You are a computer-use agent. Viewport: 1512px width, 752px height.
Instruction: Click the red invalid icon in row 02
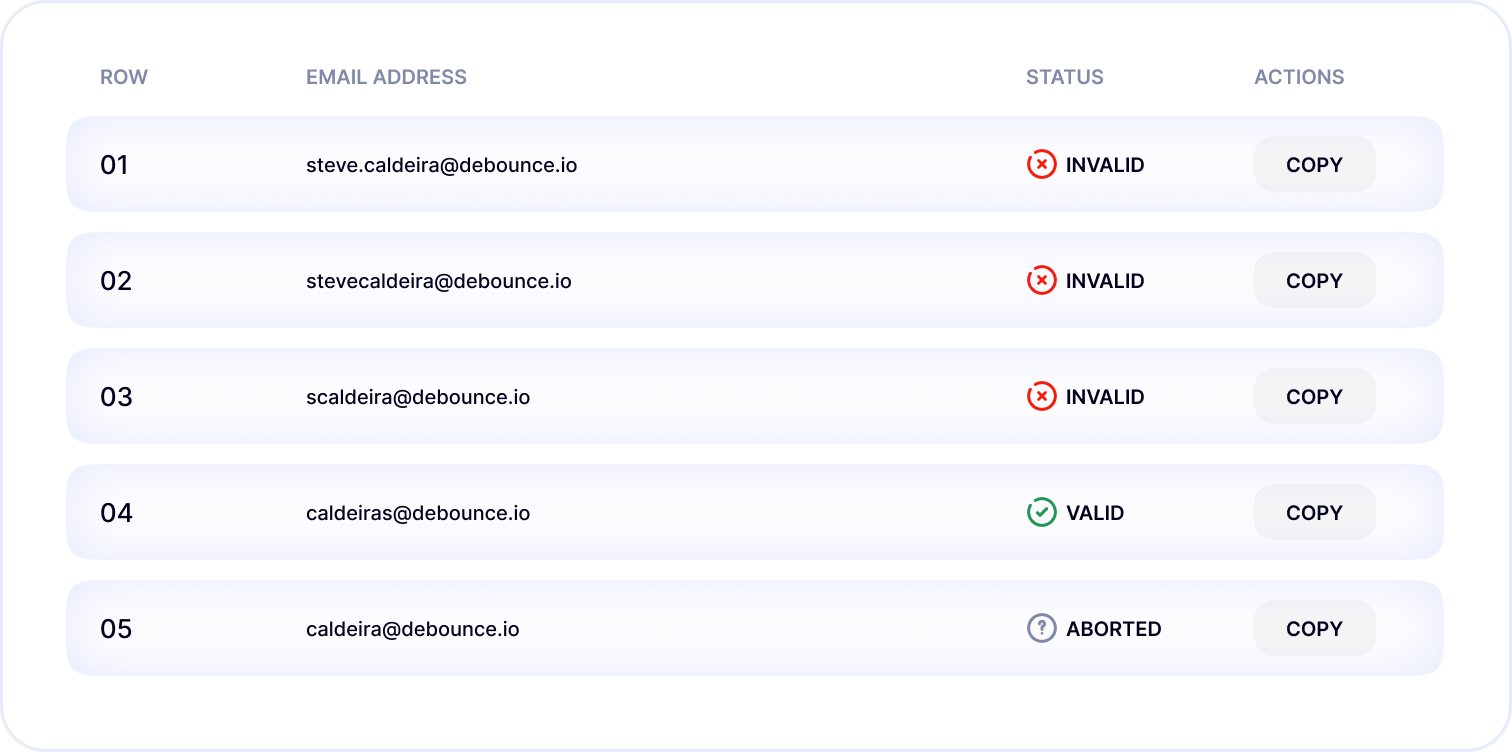click(1041, 281)
